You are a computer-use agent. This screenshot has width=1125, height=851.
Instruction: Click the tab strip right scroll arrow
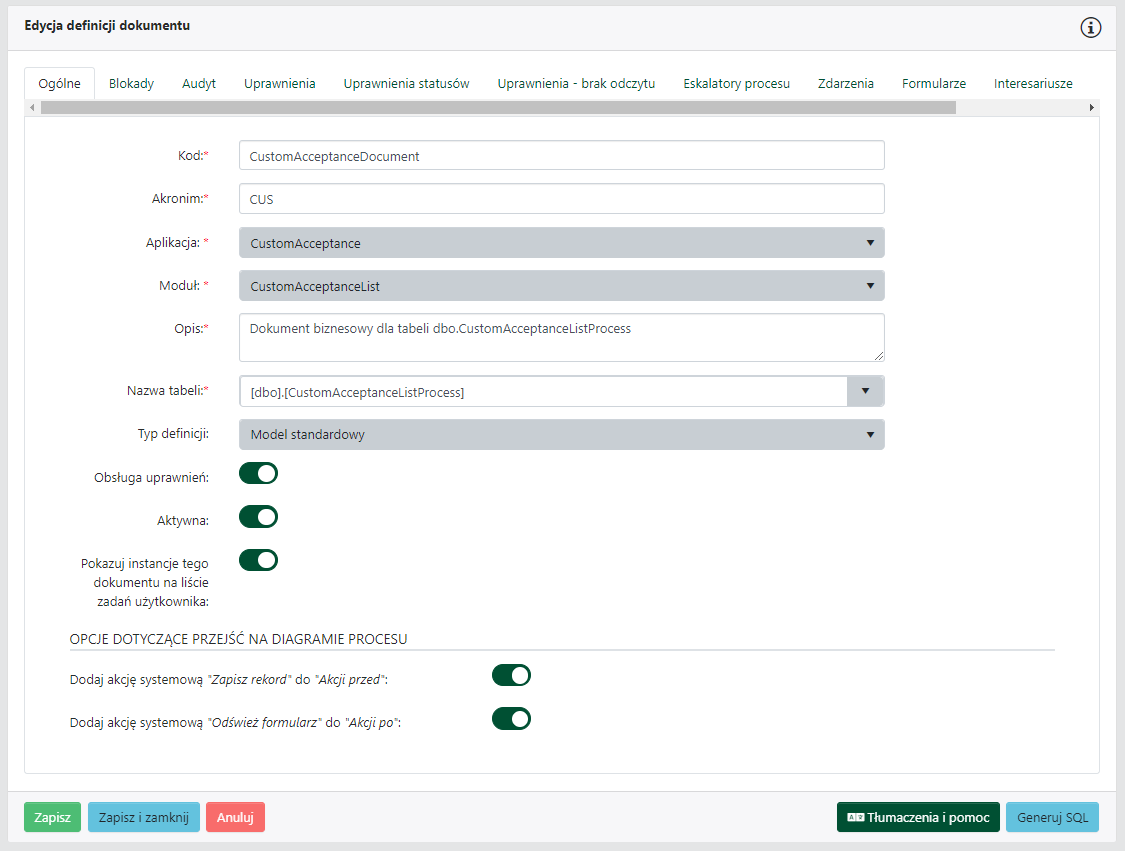pyautogui.click(x=1091, y=107)
